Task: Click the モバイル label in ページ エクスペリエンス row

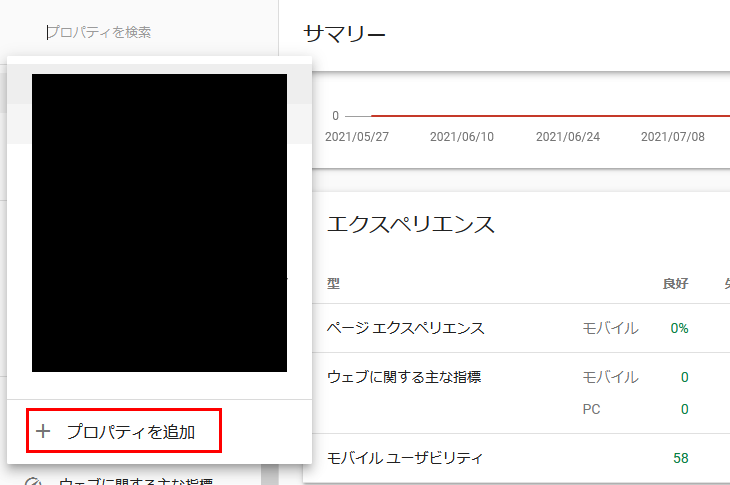Action: (x=610, y=328)
